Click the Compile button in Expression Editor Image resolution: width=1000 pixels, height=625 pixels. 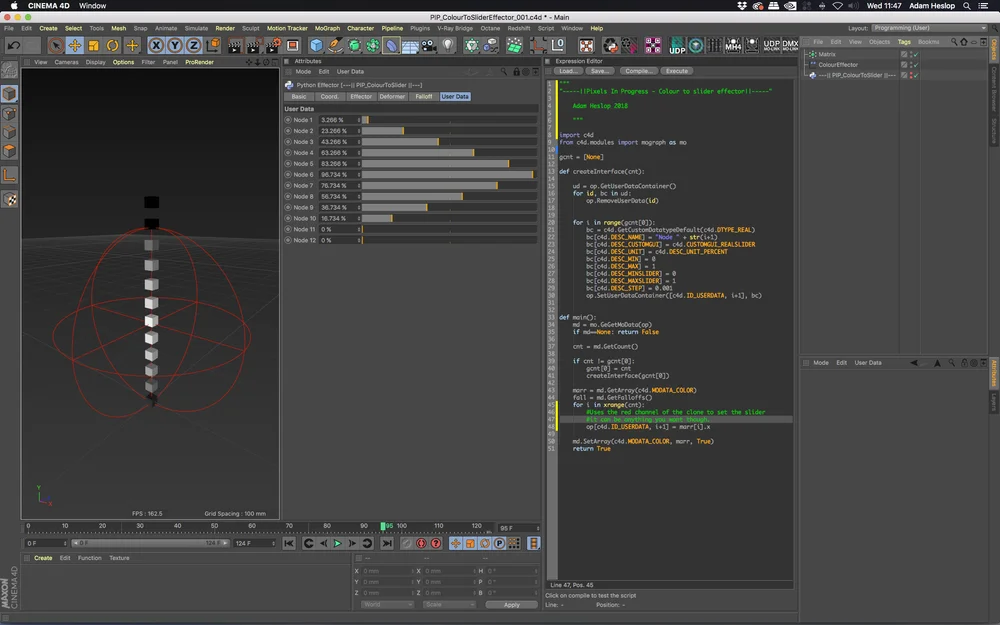[637, 71]
